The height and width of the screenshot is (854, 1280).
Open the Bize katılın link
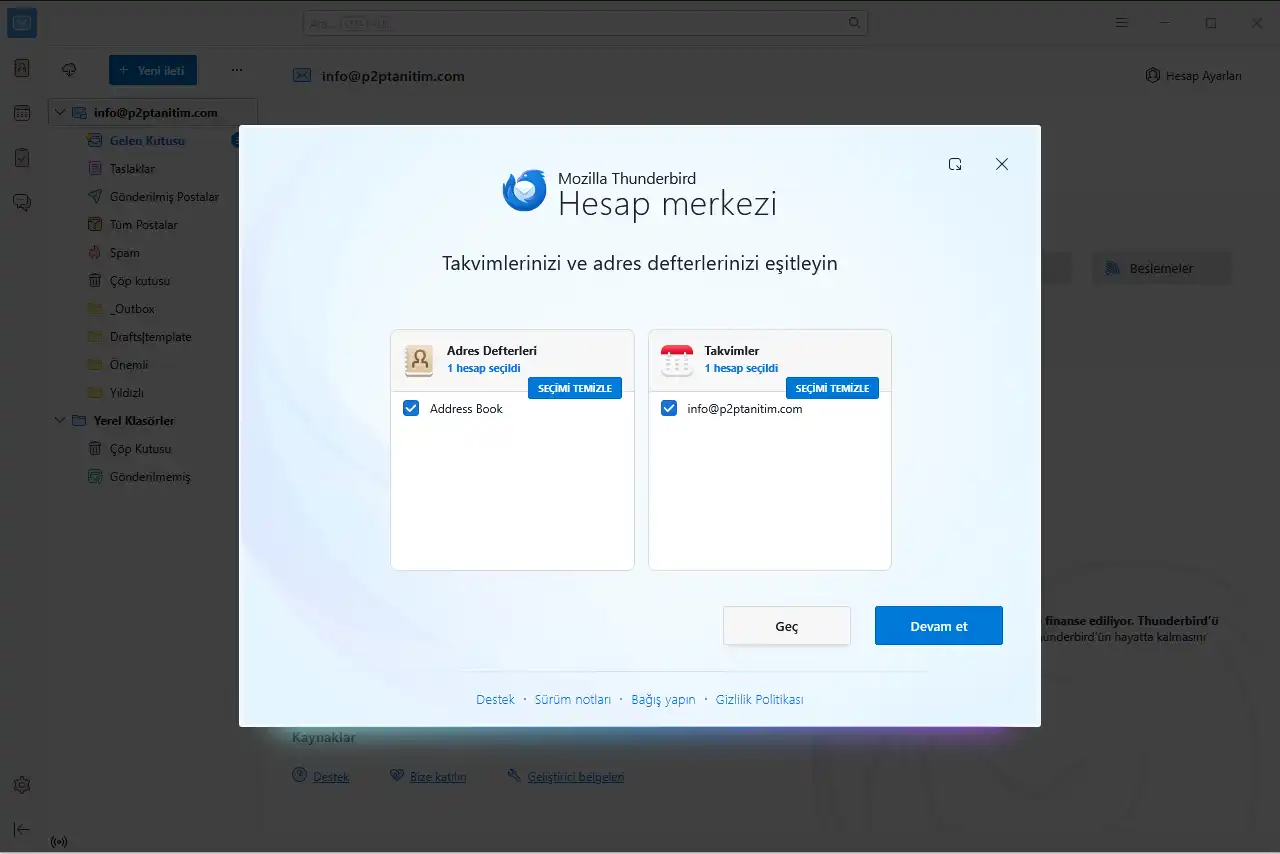pos(438,777)
